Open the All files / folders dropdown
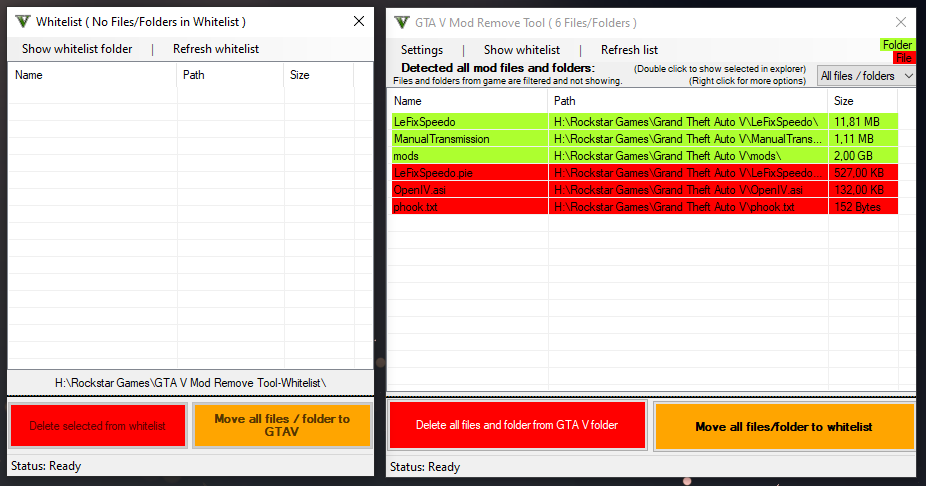926x486 pixels. pyautogui.click(x=866, y=76)
